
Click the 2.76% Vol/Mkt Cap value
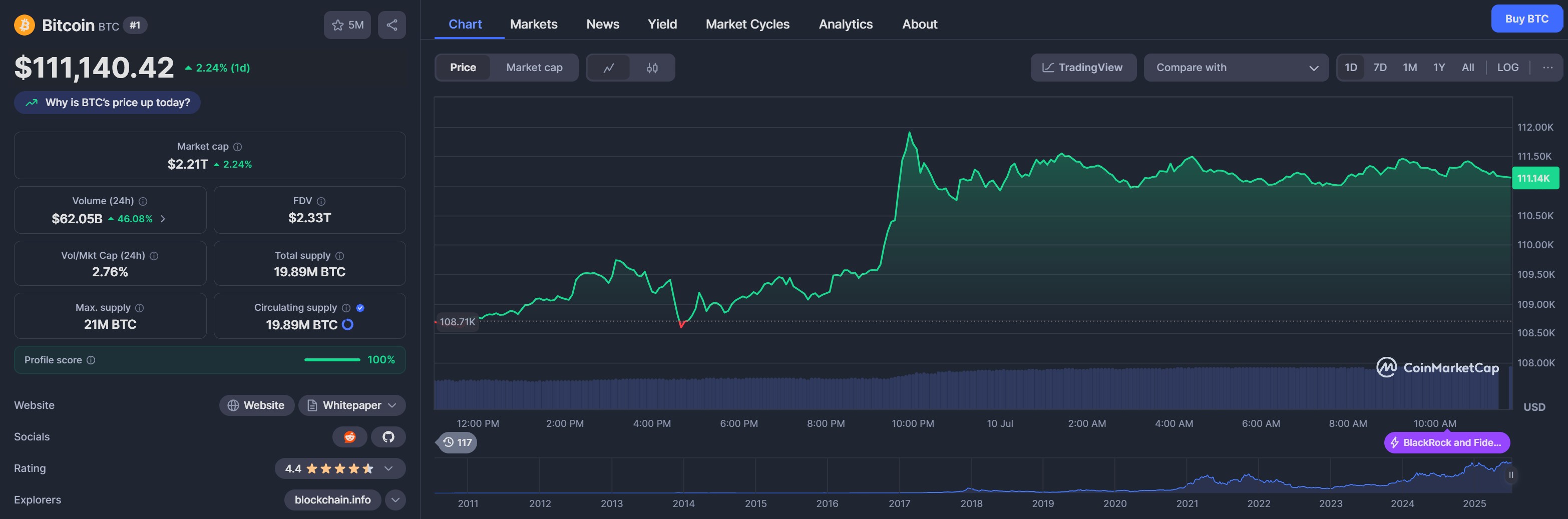[x=110, y=272]
